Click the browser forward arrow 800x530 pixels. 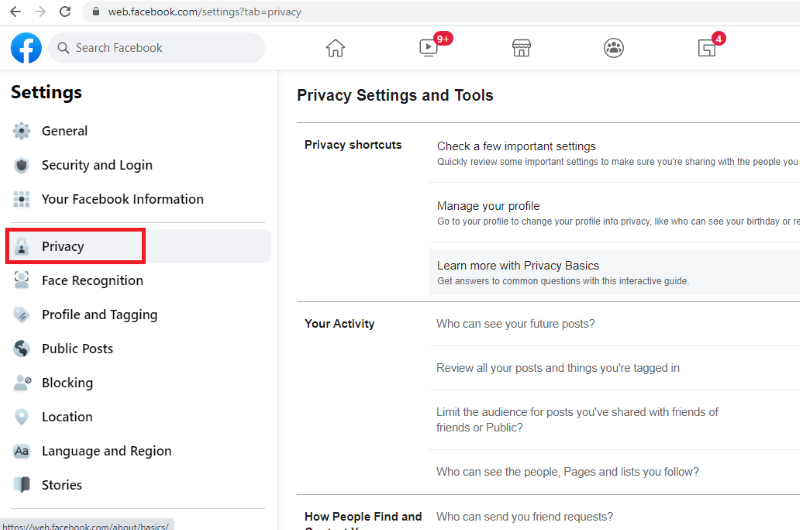[40, 11]
